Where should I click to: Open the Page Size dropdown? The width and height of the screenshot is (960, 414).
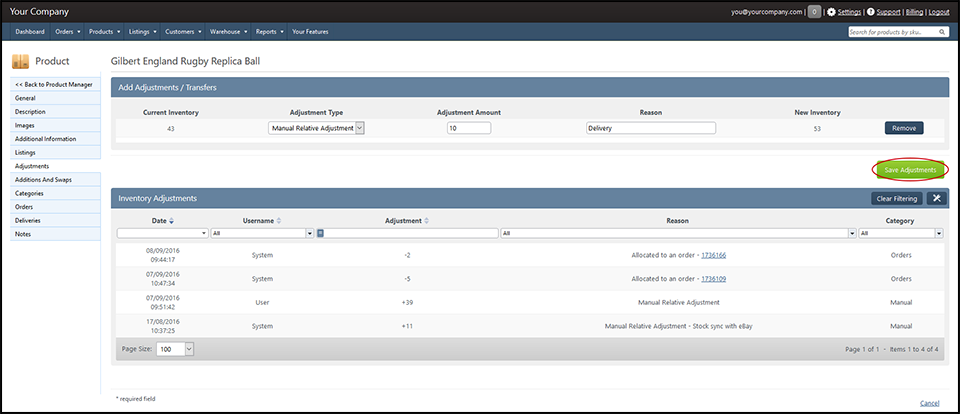[x=189, y=348]
